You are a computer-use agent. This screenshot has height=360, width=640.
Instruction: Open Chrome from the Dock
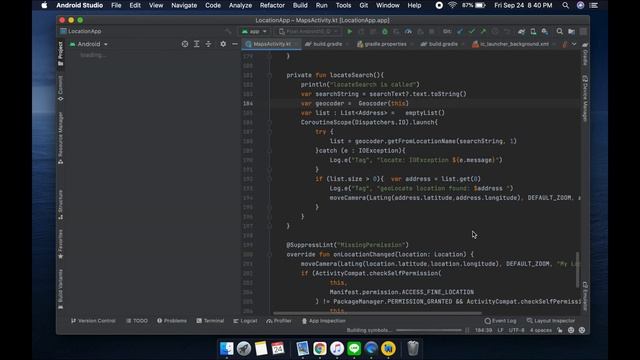(x=320, y=349)
